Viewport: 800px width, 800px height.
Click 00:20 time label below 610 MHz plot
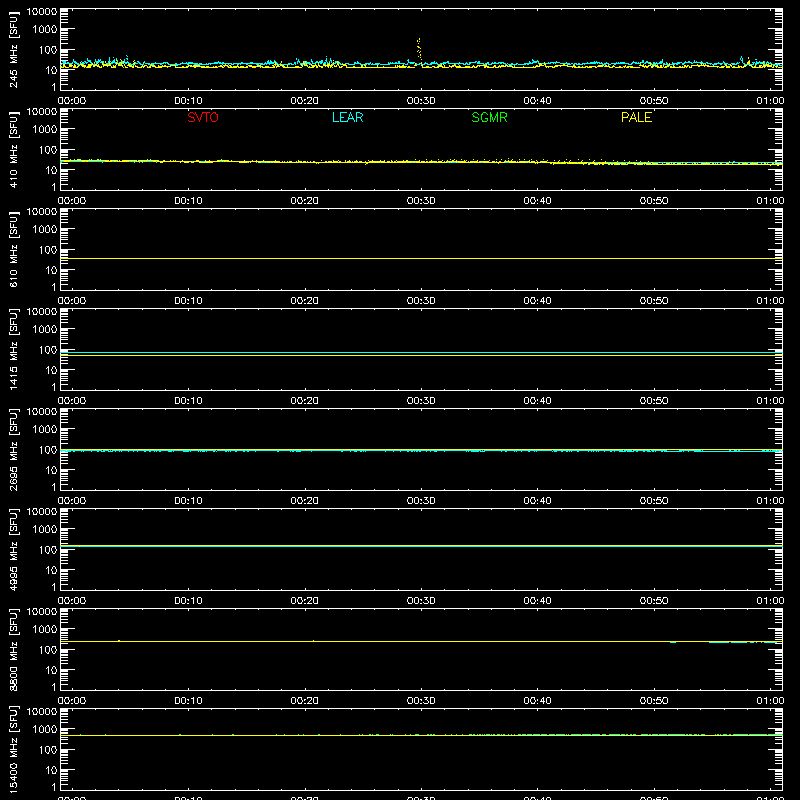coord(305,301)
